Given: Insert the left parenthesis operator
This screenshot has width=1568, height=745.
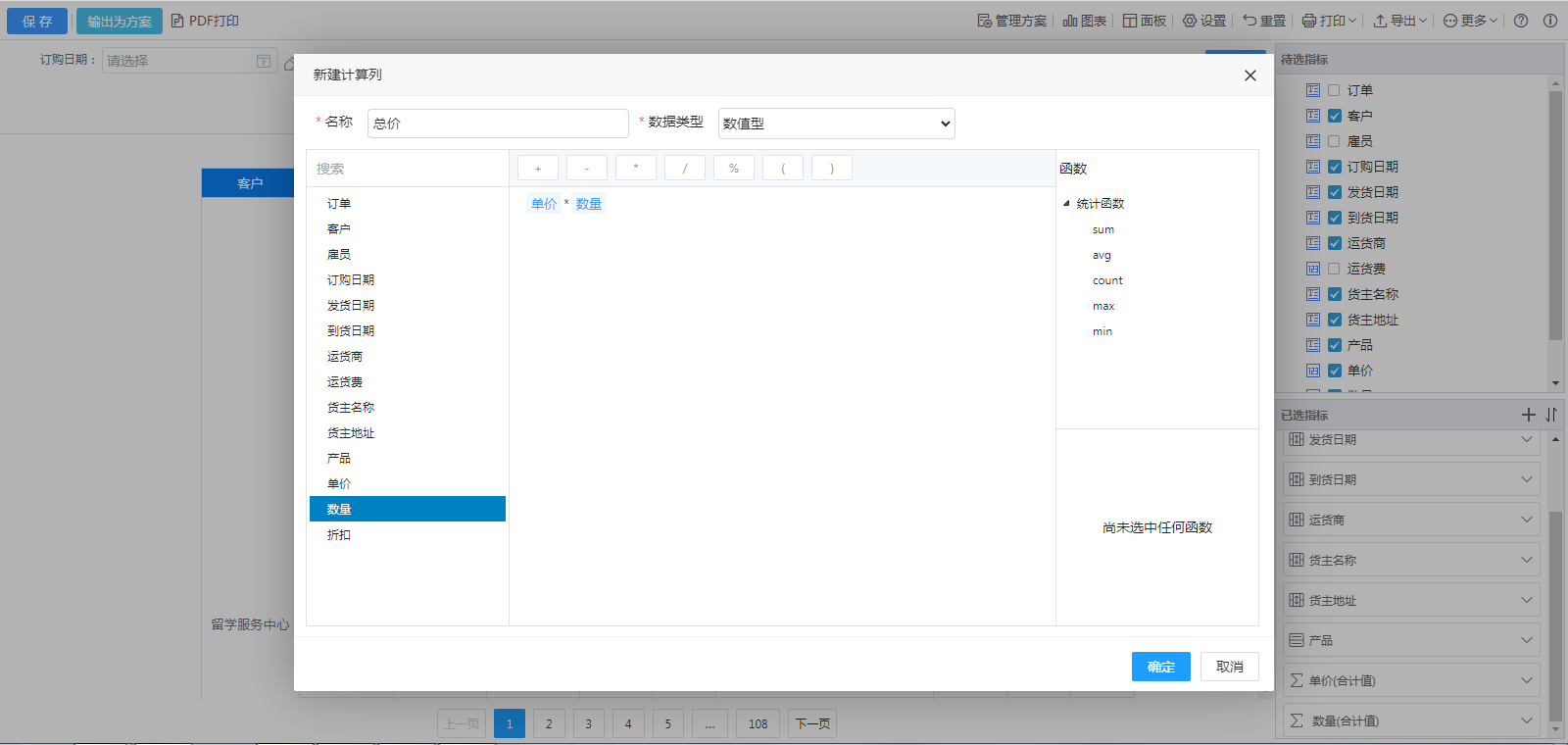Looking at the screenshot, I should [782, 169].
